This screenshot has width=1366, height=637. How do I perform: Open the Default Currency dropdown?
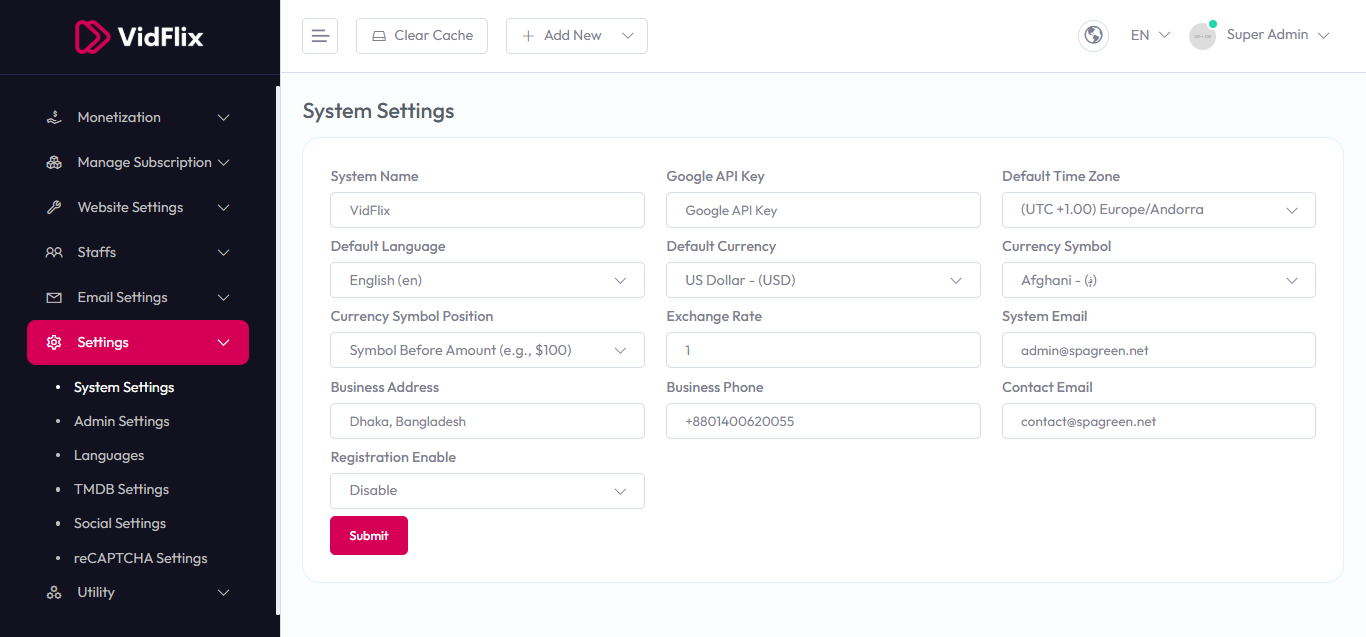822,281
